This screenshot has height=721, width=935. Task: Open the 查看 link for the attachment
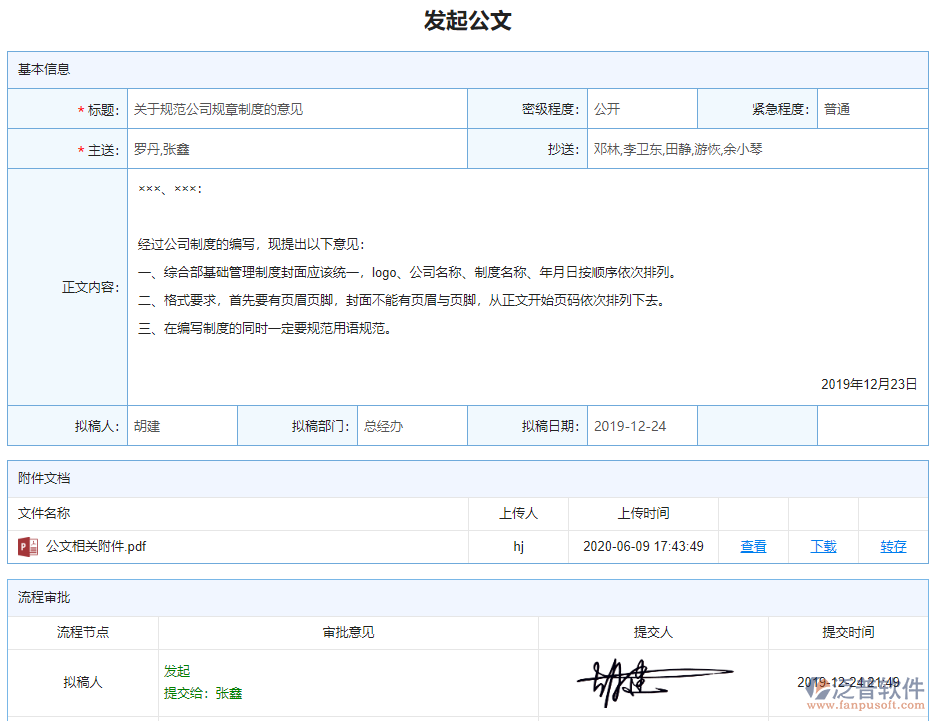pos(752,546)
